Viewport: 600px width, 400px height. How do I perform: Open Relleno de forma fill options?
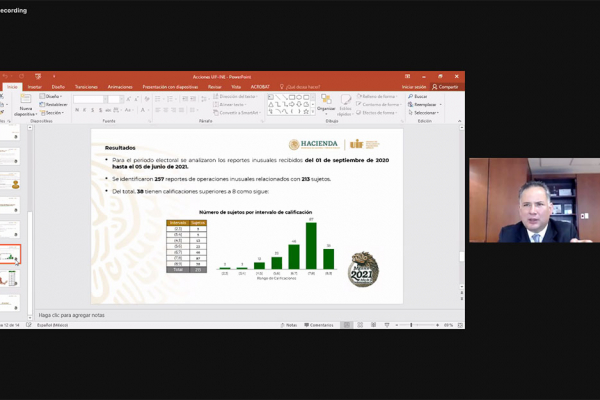[377, 96]
